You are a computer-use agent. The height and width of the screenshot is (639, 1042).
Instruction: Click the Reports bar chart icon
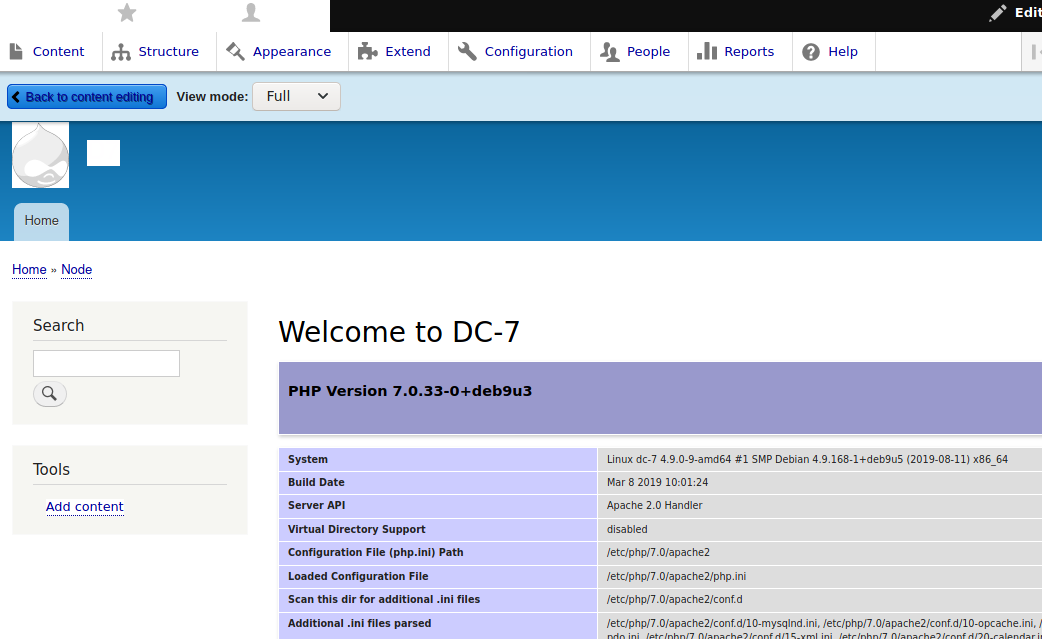coord(706,51)
